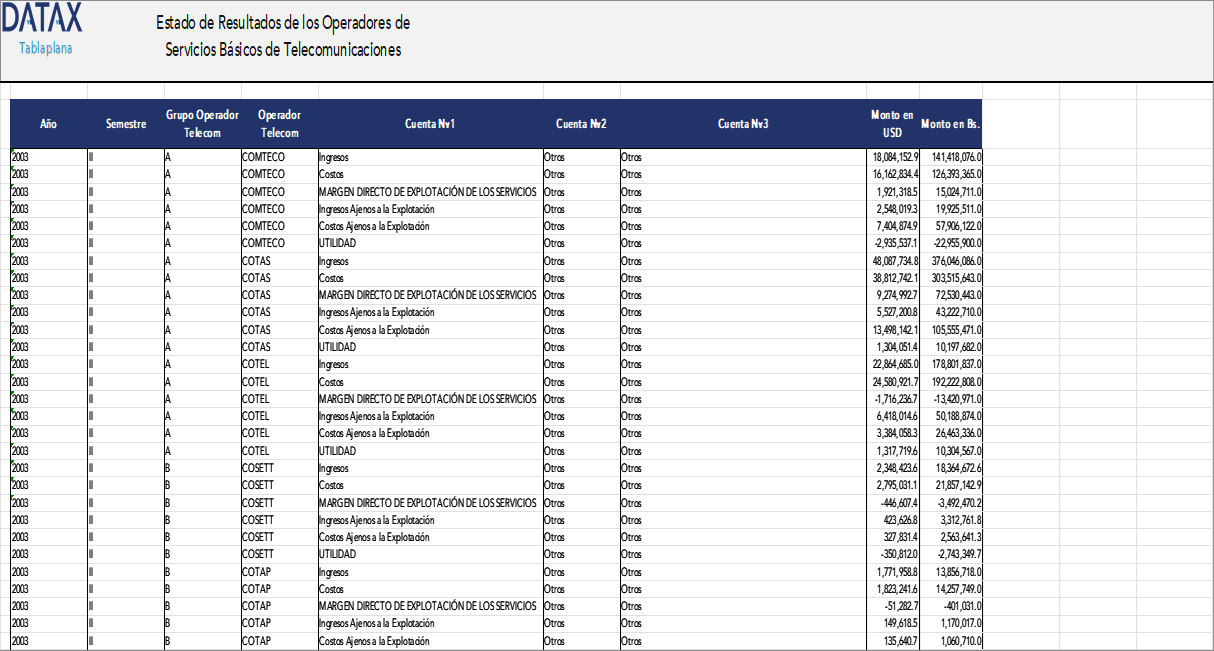Select the COTAP USD value 1,771,958.8
Image resolution: width=1214 pixels, height=651 pixels.
point(893,572)
